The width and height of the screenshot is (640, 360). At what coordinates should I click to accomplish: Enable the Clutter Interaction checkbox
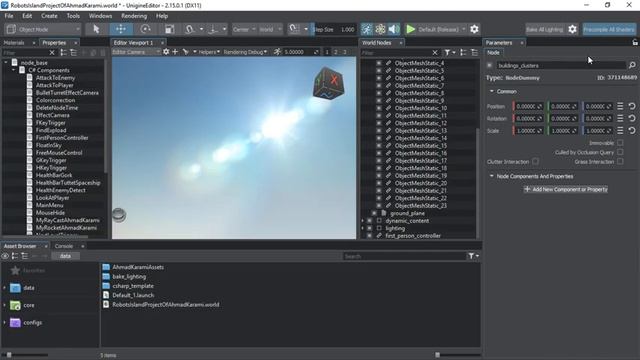[535, 162]
